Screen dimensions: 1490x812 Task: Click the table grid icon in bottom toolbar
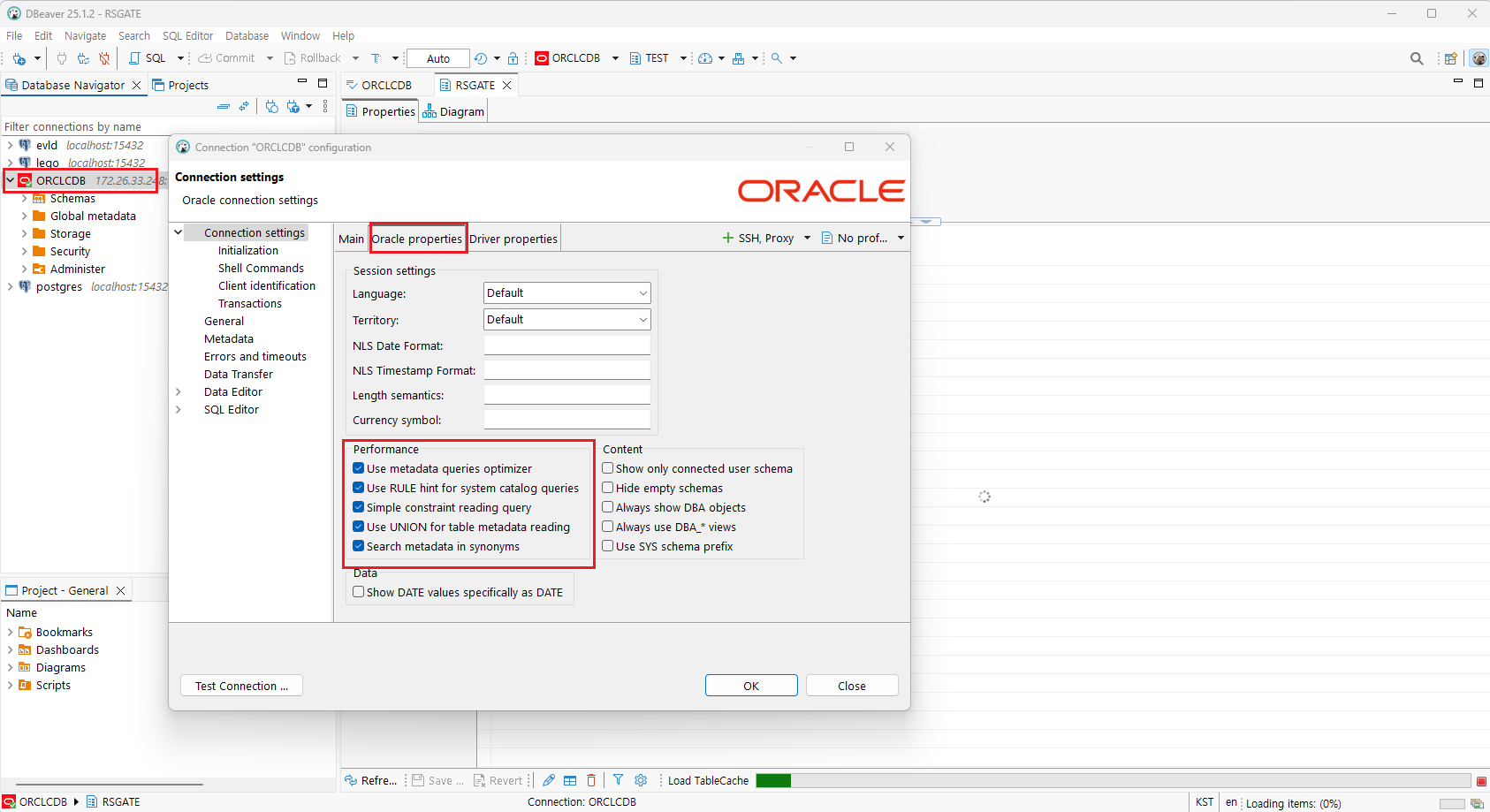(570, 780)
